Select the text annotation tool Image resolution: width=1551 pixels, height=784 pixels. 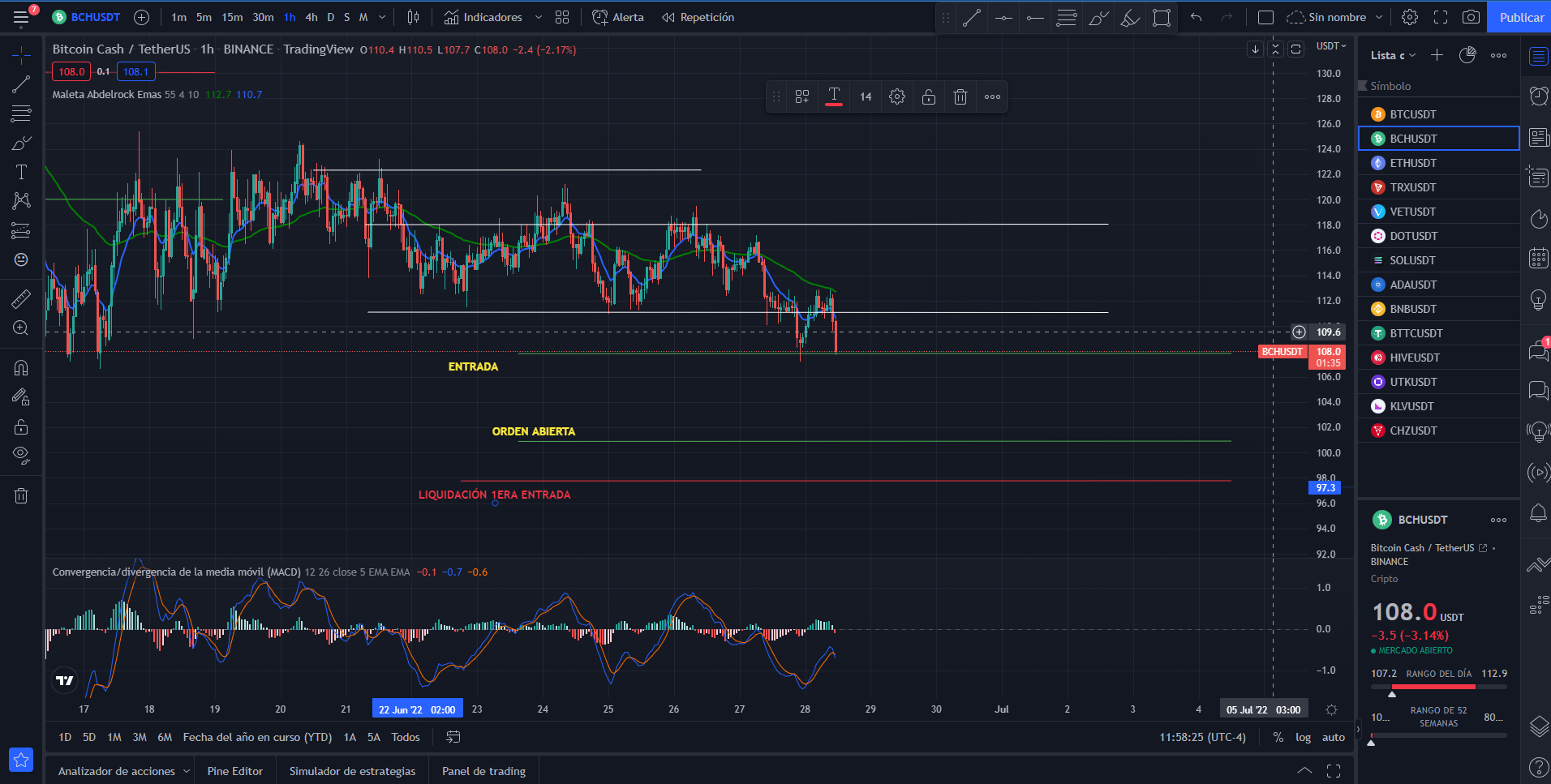(21, 172)
